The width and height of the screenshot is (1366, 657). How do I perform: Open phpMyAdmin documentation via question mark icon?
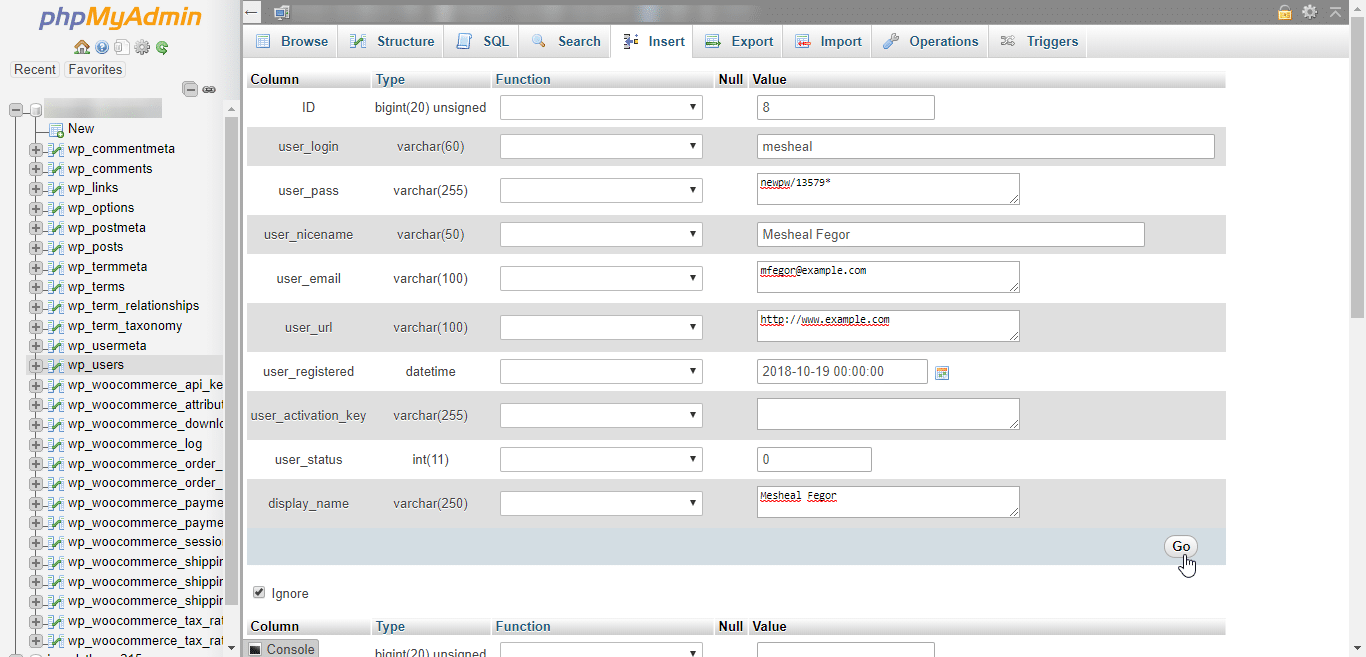pos(101,47)
